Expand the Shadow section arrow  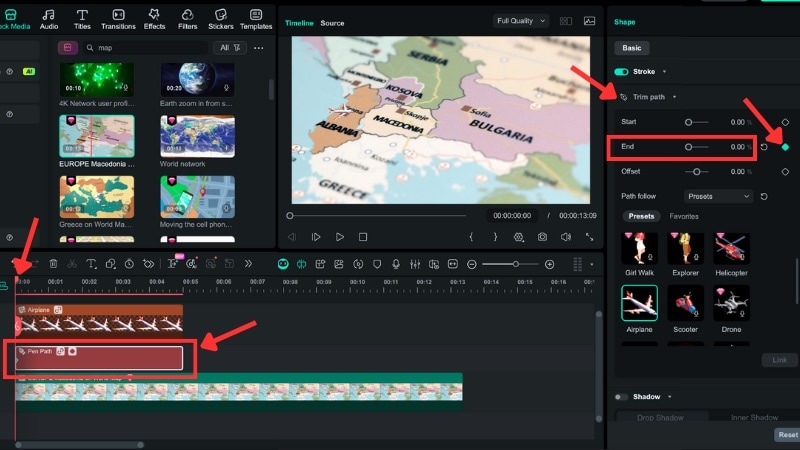[670, 397]
